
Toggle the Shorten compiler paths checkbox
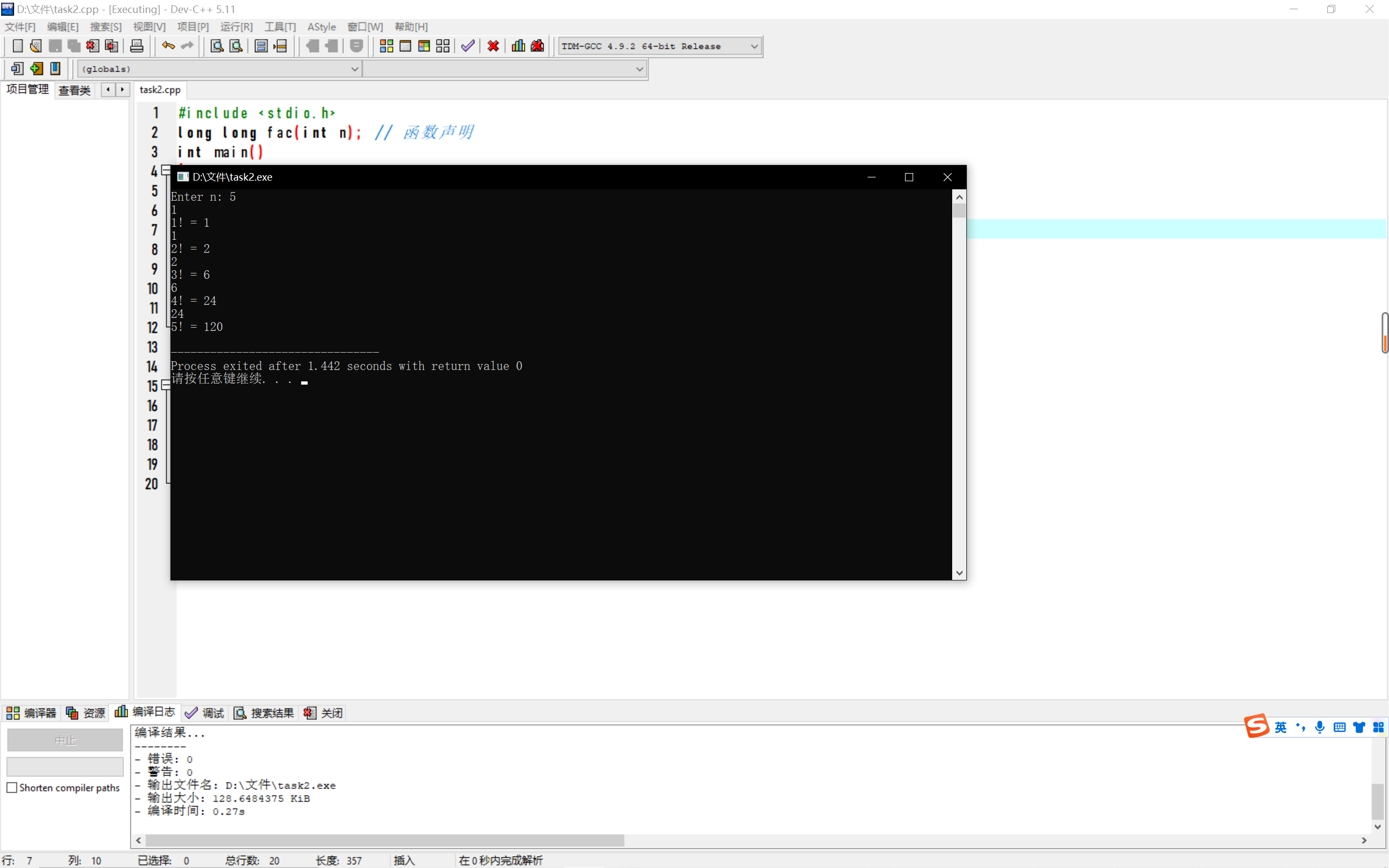click(12, 788)
